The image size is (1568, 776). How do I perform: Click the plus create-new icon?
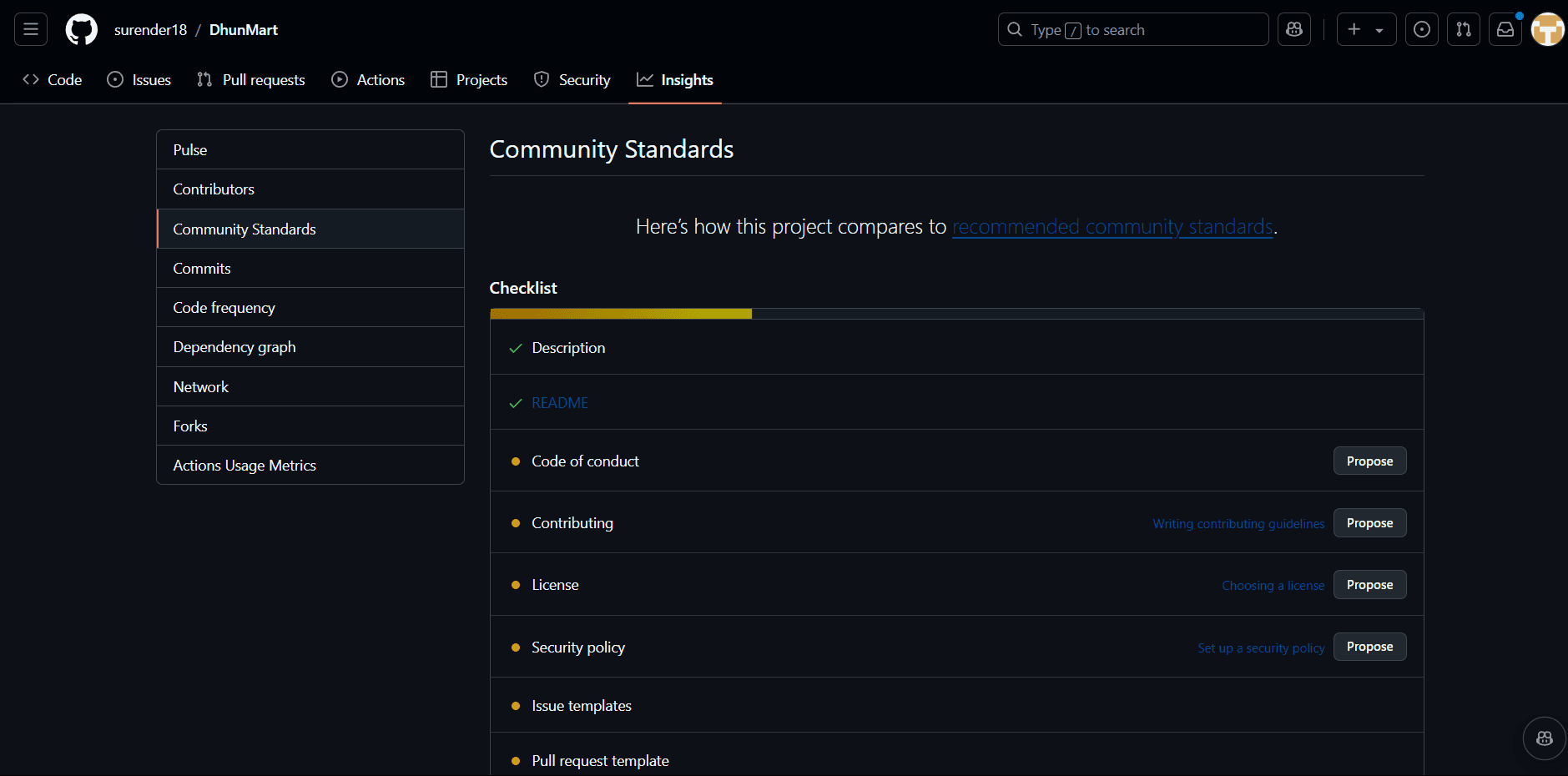click(1354, 30)
